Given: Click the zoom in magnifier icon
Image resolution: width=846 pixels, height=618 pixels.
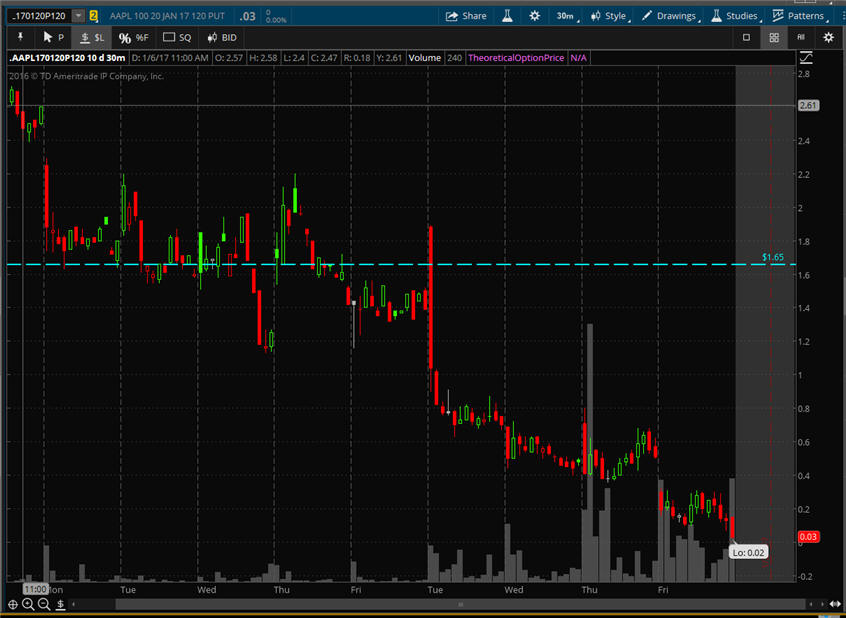Looking at the screenshot, I should pyautogui.click(x=29, y=604).
